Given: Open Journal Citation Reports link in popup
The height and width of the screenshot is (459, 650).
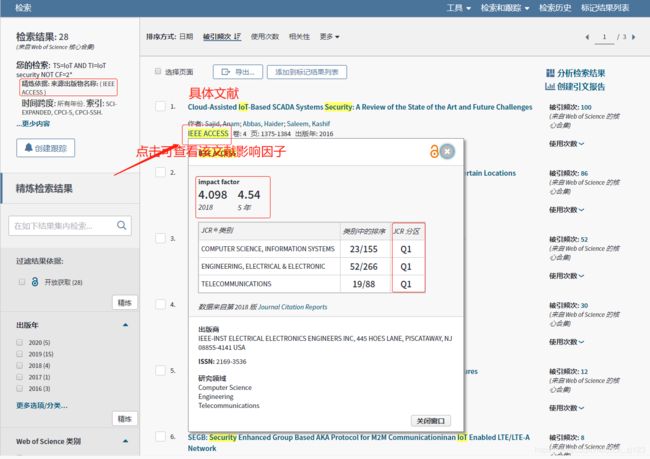Looking at the screenshot, I should (x=293, y=307).
